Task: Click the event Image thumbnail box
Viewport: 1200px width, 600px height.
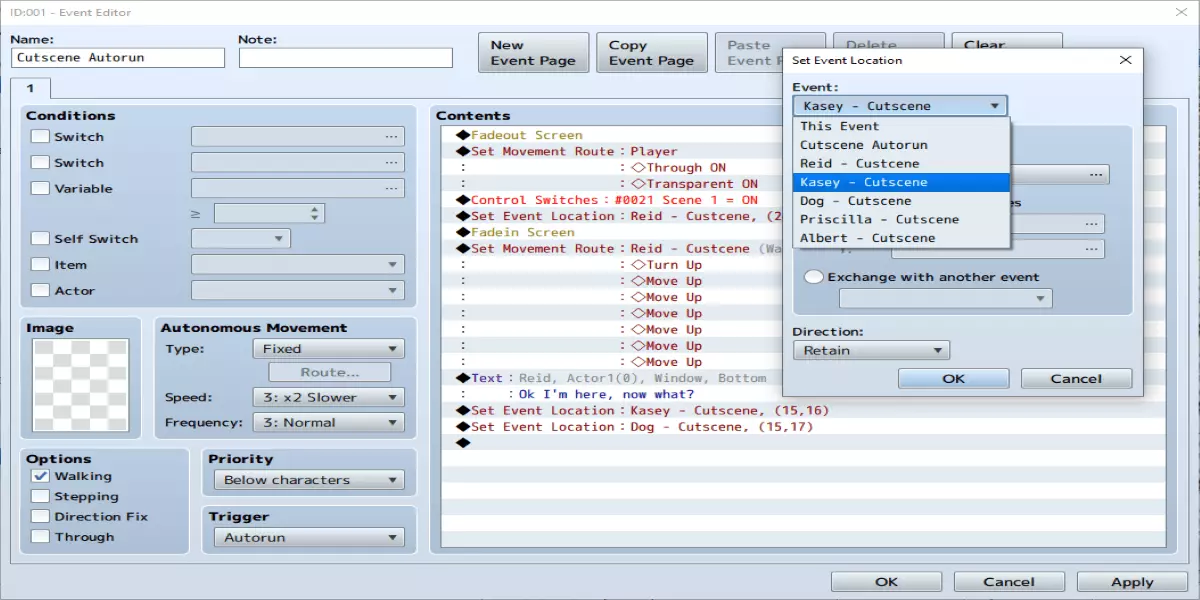Action: coord(81,385)
